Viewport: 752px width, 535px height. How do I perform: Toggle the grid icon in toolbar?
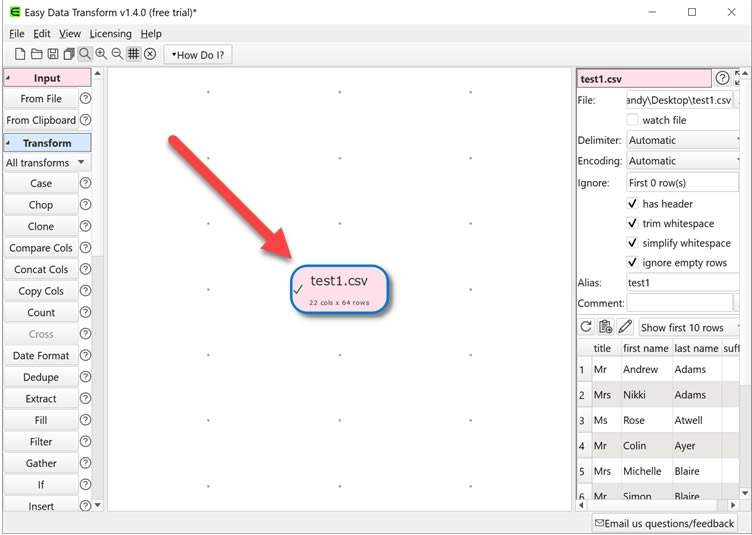tap(133, 54)
